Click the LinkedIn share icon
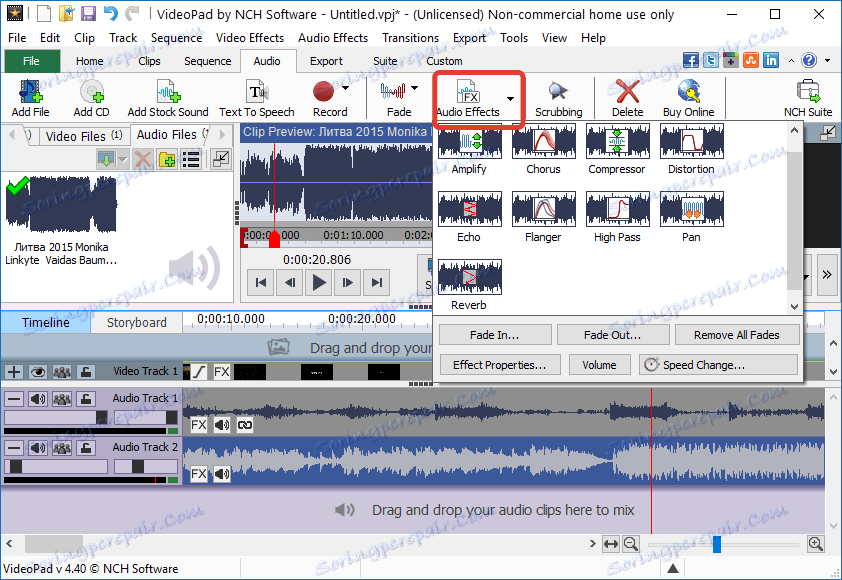The image size is (842, 580). tap(771, 60)
